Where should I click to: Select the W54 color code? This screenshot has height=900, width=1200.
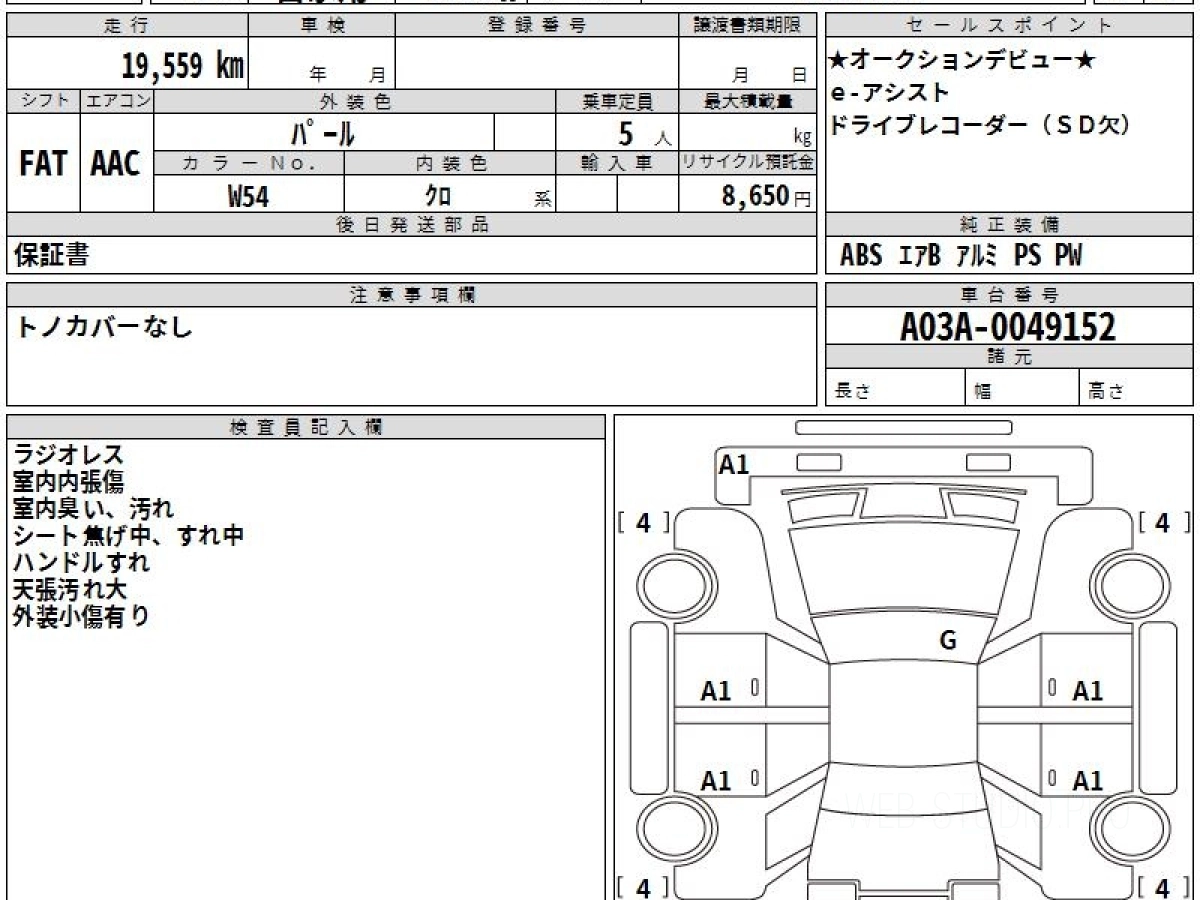click(x=248, y=196)
